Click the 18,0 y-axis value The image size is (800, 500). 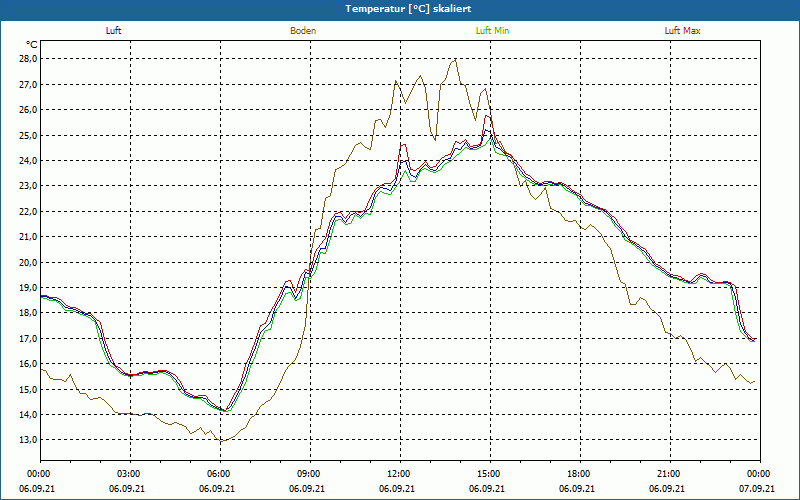coord(28,313)
